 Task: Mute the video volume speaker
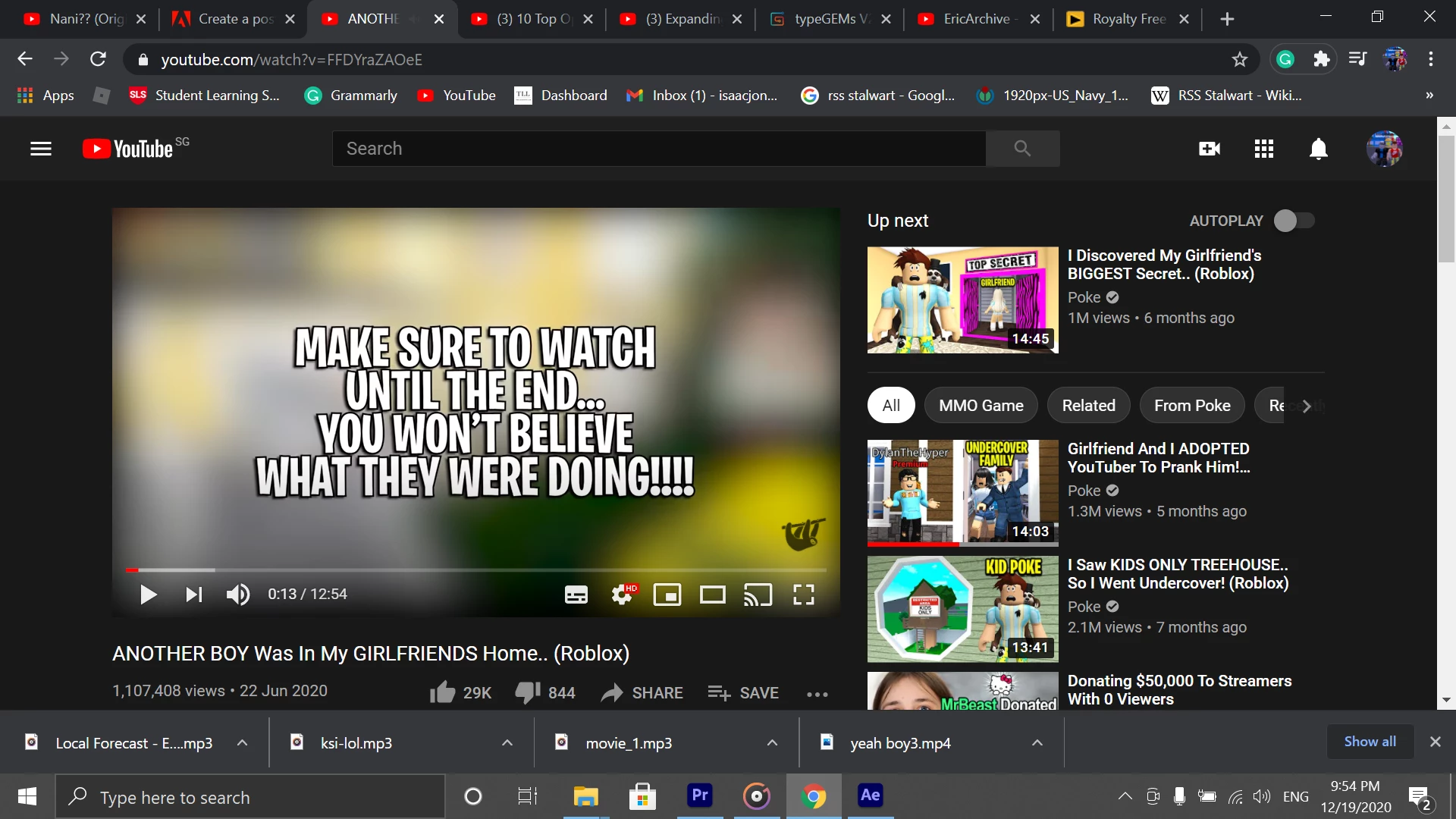pos(237,595)
